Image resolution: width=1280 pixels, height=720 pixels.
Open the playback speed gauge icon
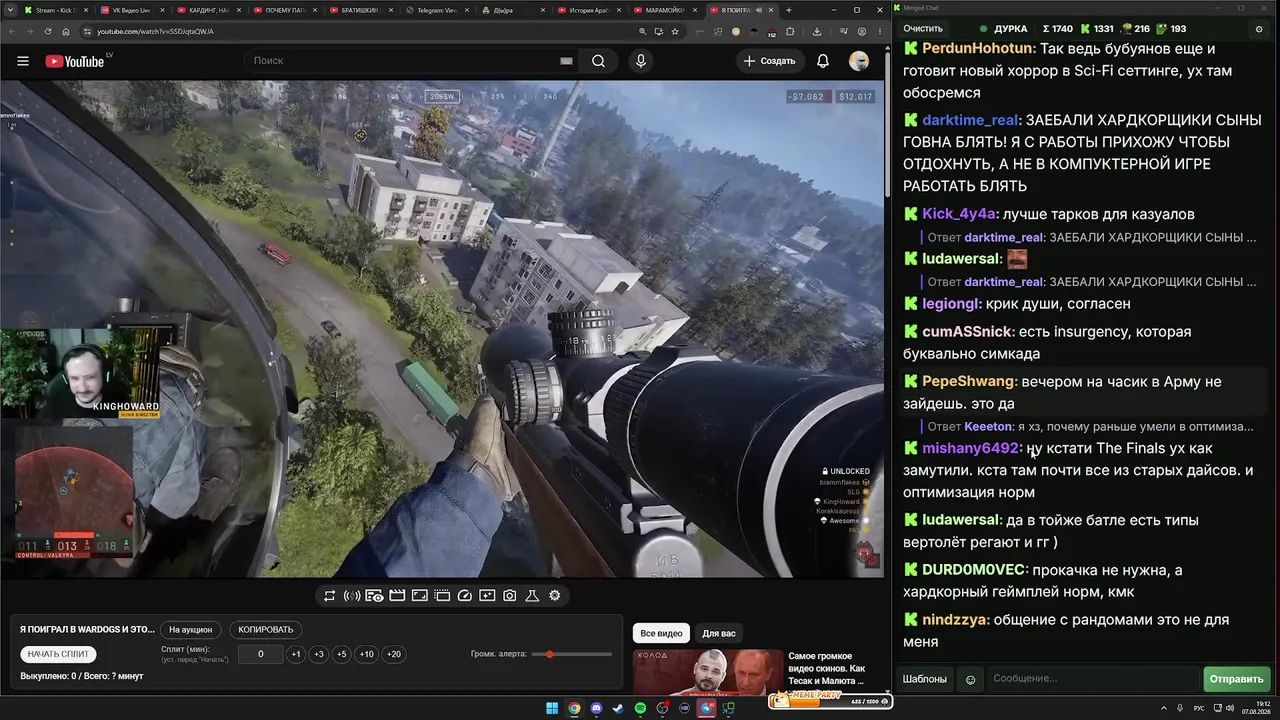tap(464, 596)
